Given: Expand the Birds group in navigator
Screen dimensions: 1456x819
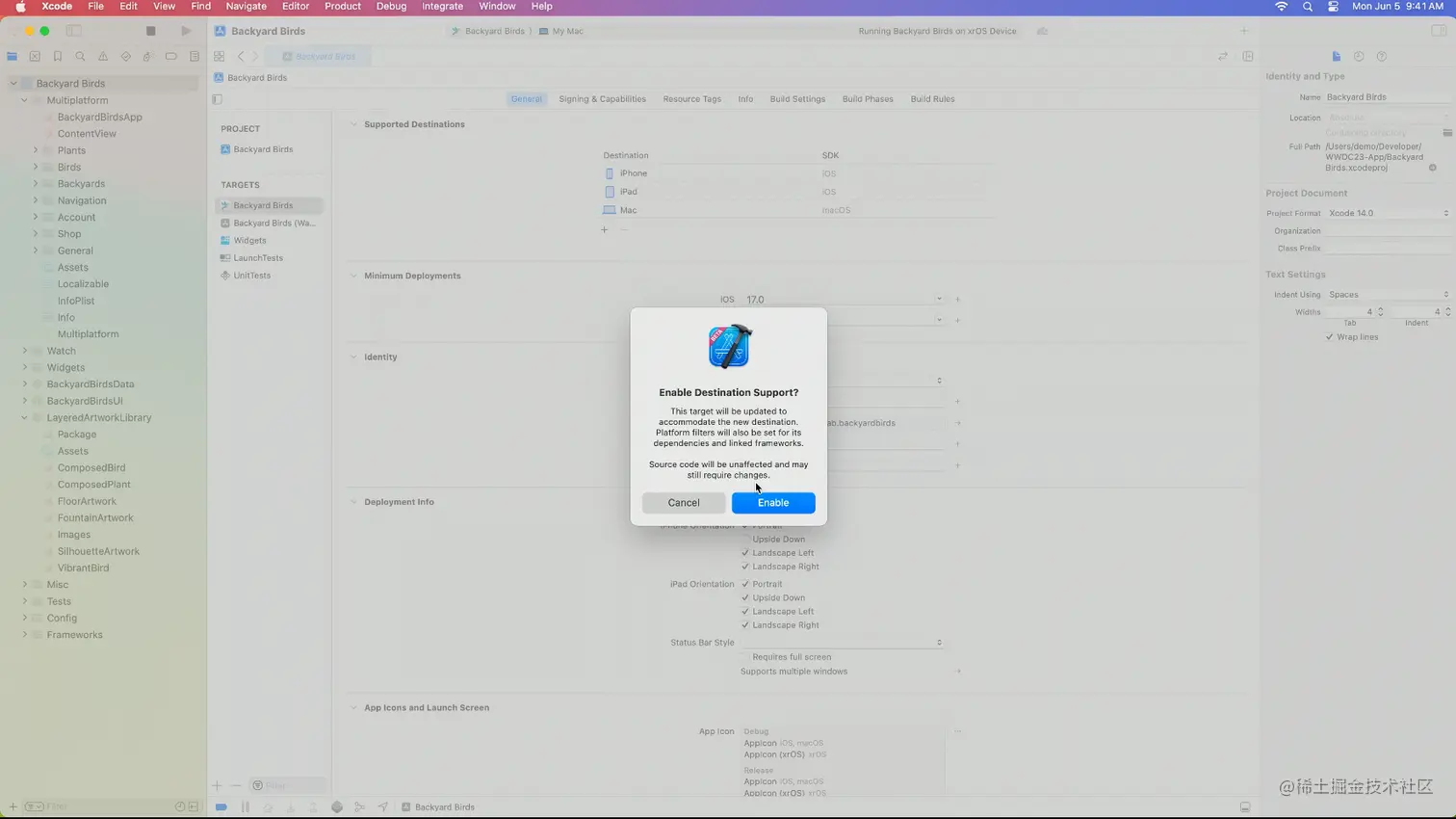Looking at the screenshot, I should pyautogui.click(x=36, y=167).
